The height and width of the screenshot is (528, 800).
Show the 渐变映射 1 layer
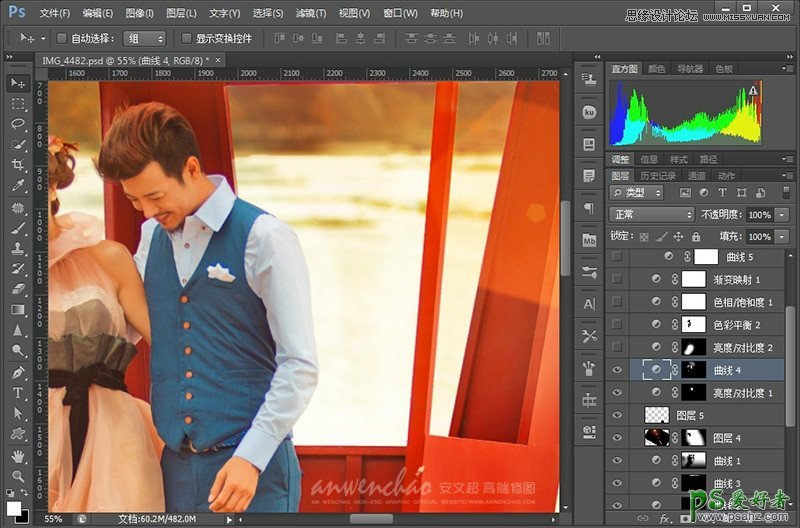click(617, 279)
